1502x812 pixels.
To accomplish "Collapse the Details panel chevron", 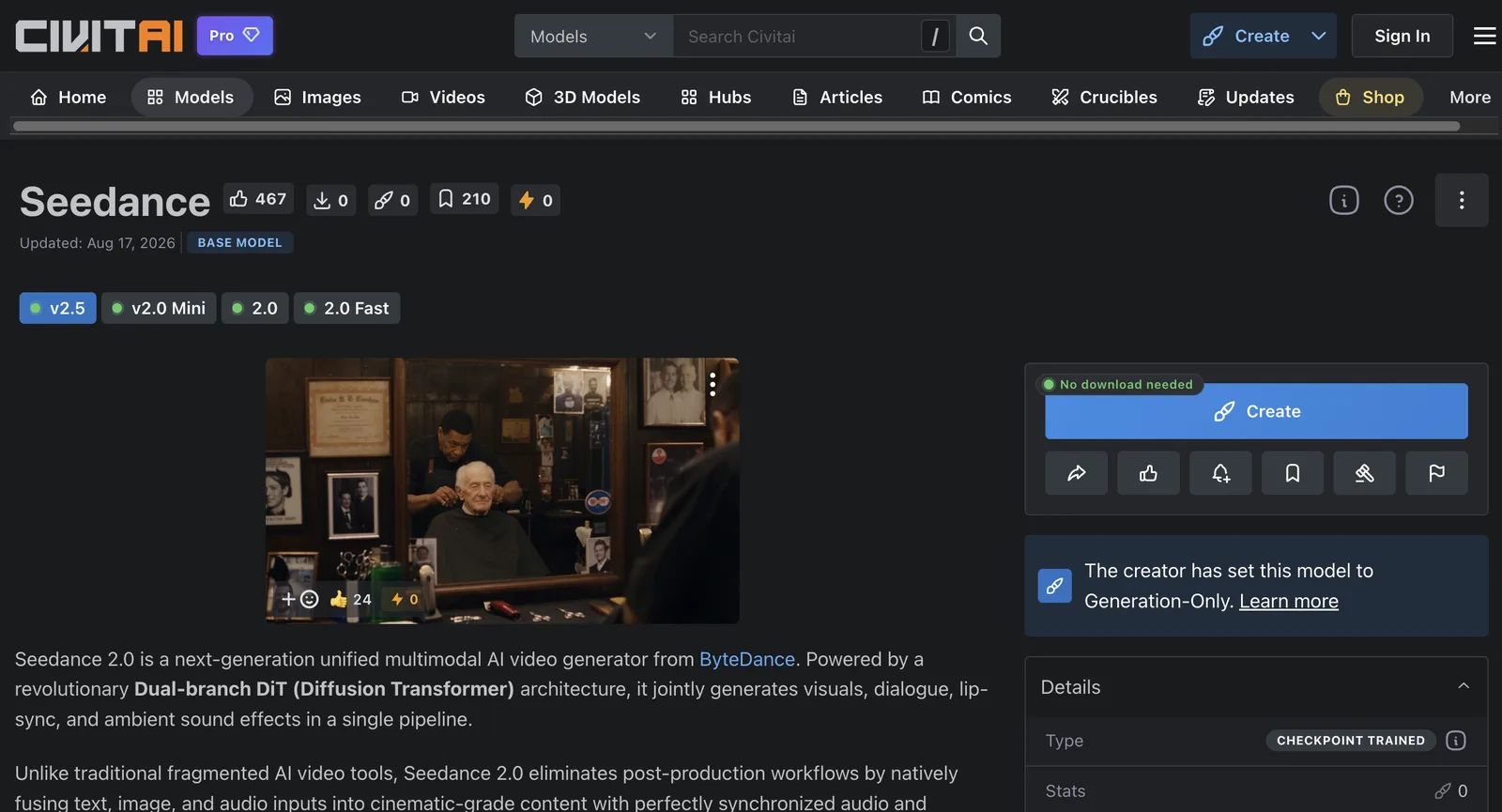I will (1464, 686).
